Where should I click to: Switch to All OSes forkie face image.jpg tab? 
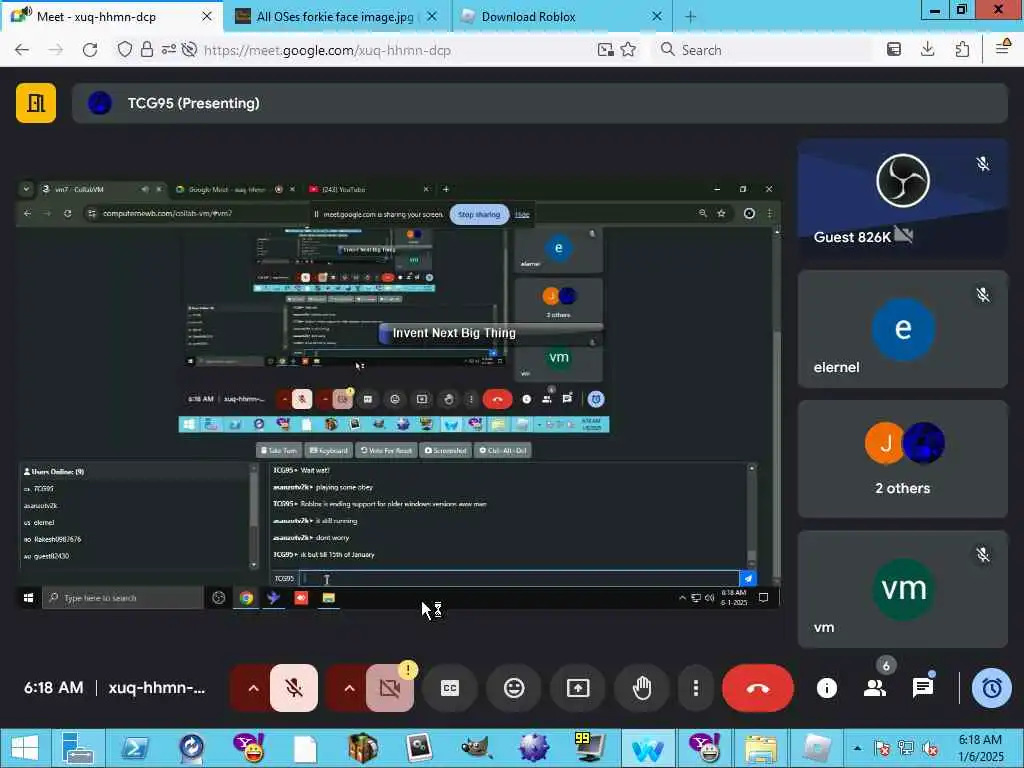coord(336,16)
